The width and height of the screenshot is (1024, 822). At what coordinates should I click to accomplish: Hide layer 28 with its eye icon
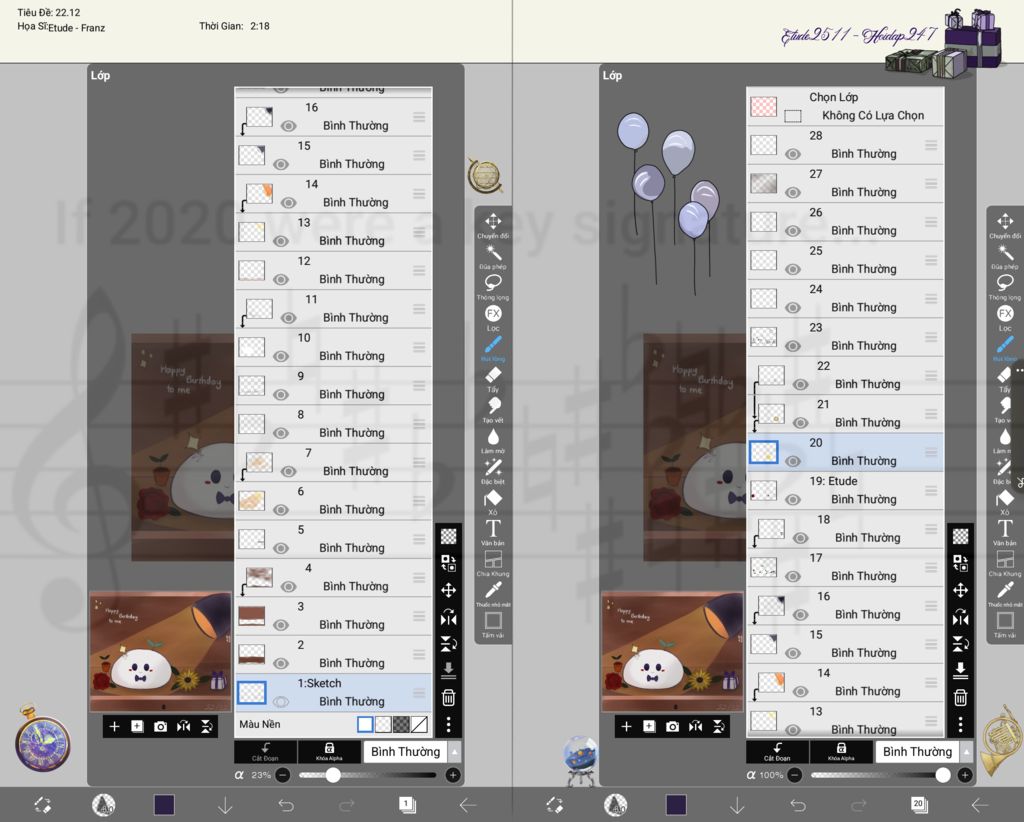click(793, 154)
